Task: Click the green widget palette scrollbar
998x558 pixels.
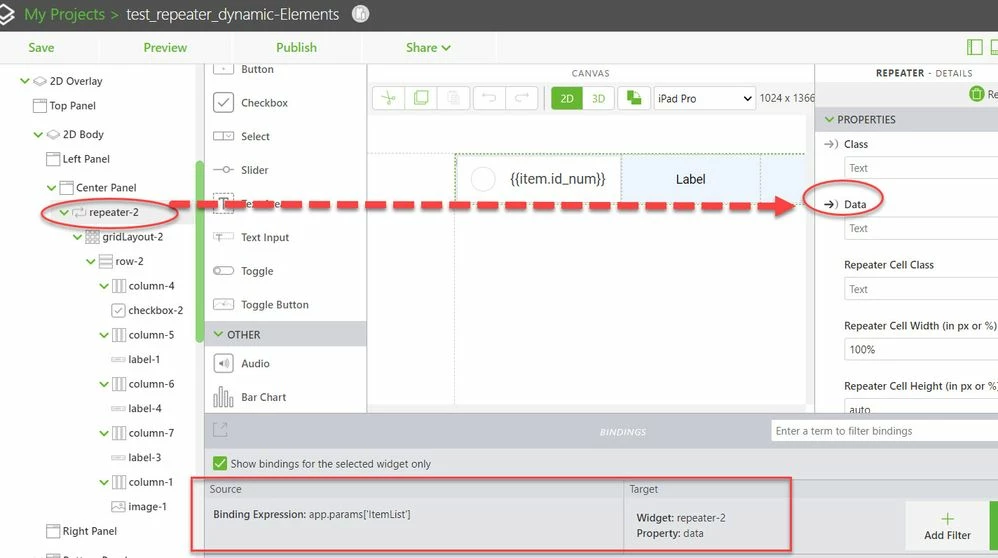Action: point(200,251)
